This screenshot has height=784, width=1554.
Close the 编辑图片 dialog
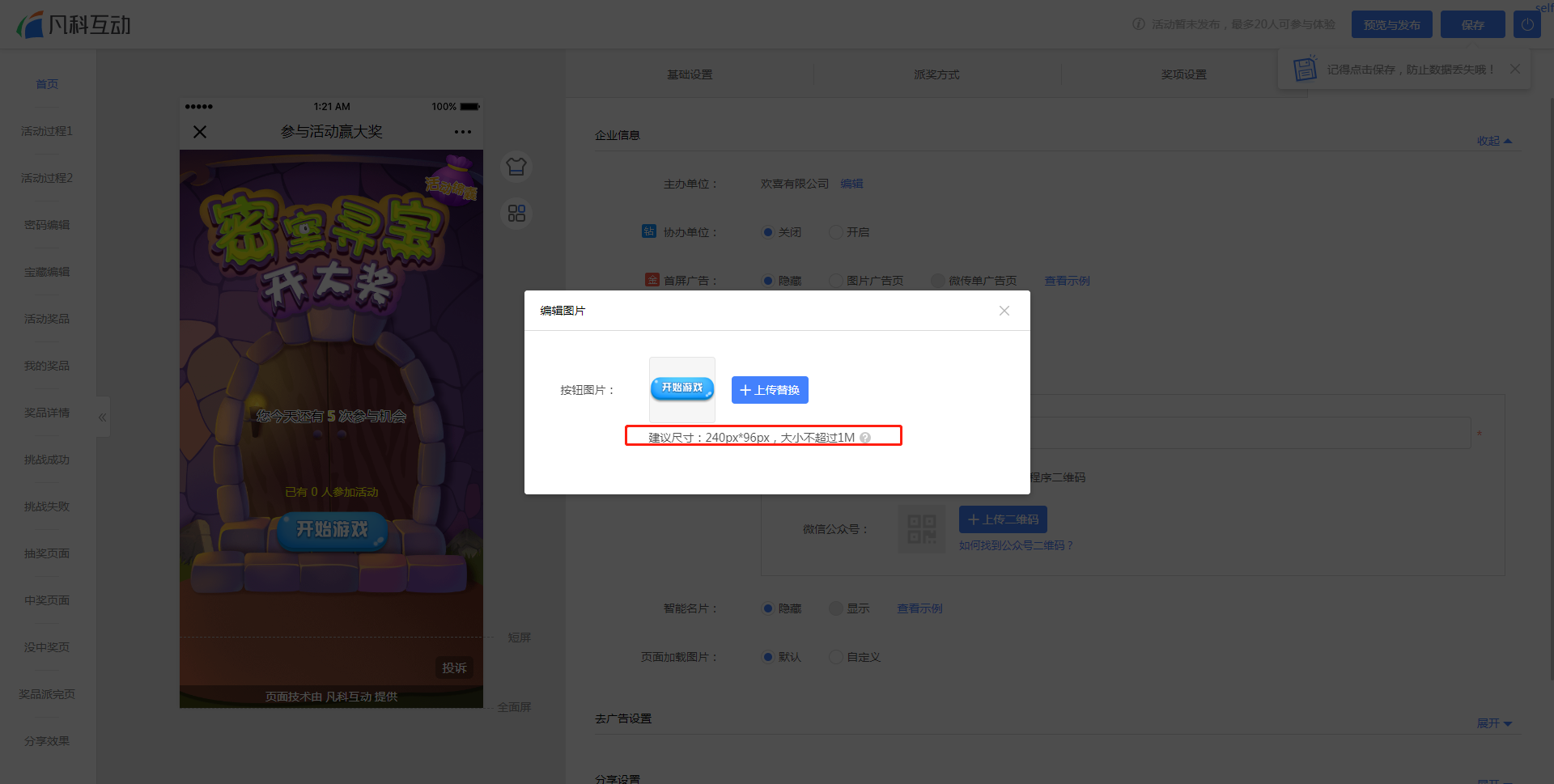(x=1004, y=311)
